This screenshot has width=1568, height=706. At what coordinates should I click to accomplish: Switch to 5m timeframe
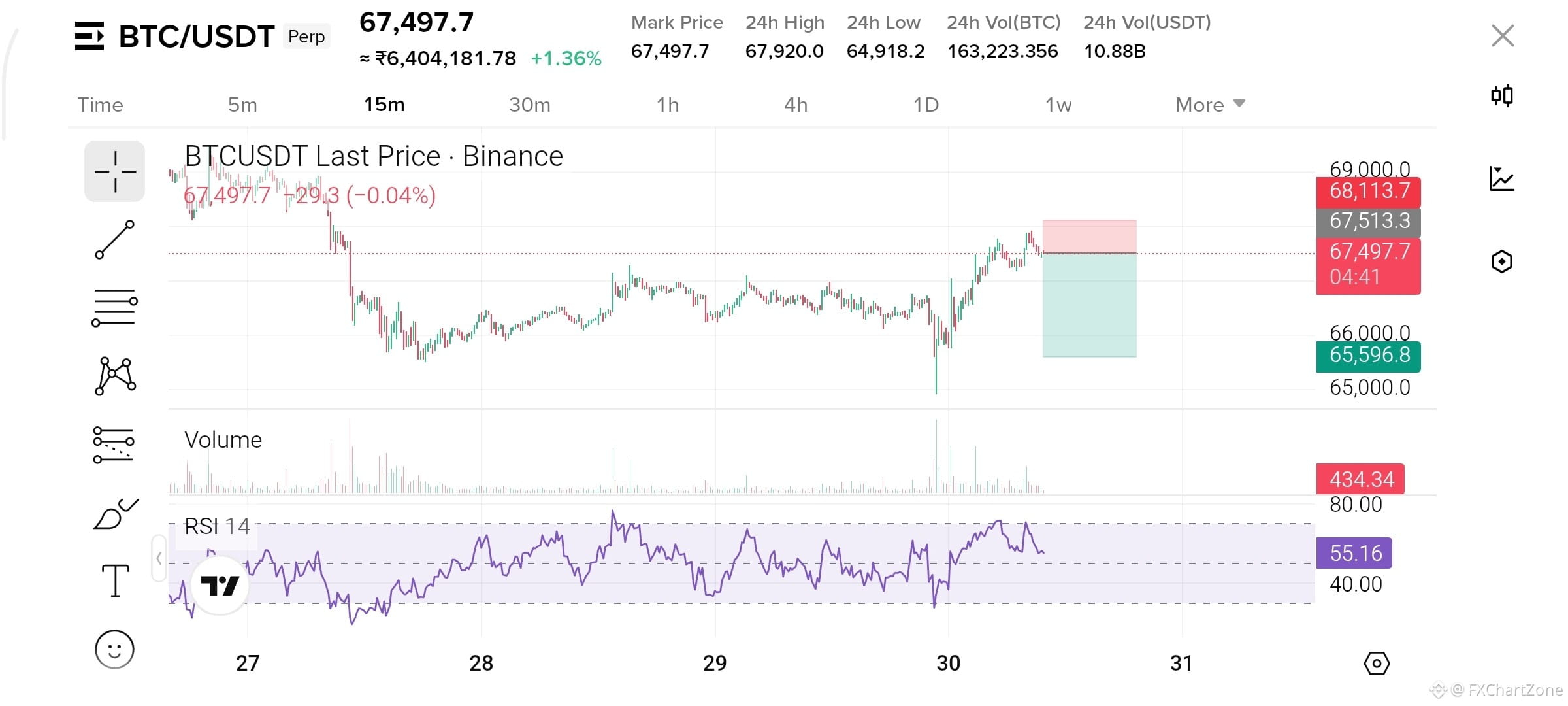pyautogui.click(x=242, y=105)
